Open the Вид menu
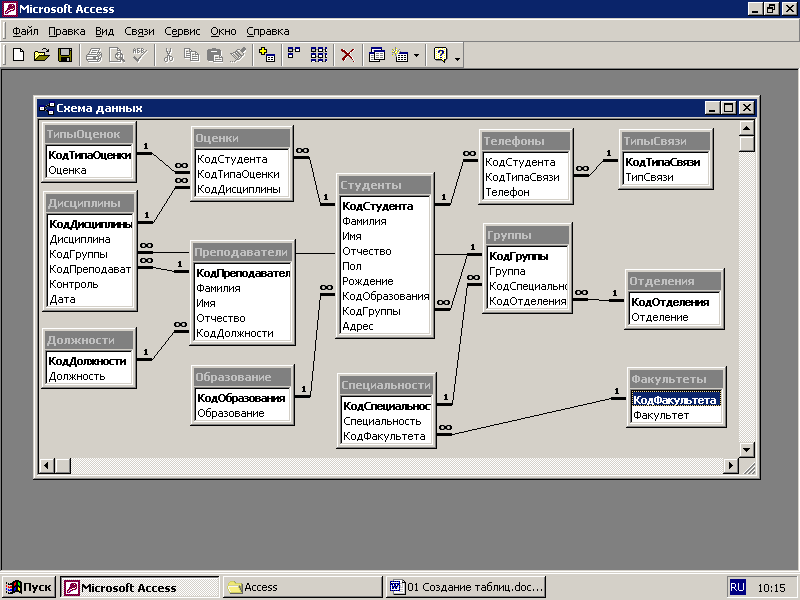800x600 pixels. tap(105, 31)
